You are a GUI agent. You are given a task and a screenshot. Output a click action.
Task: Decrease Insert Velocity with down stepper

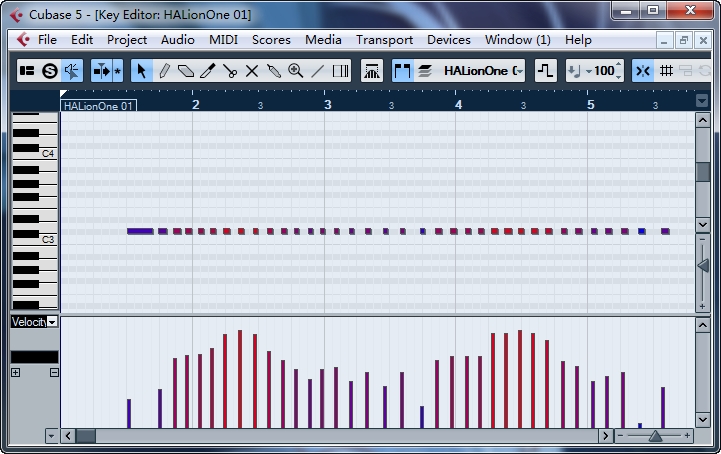coord(618,76)
